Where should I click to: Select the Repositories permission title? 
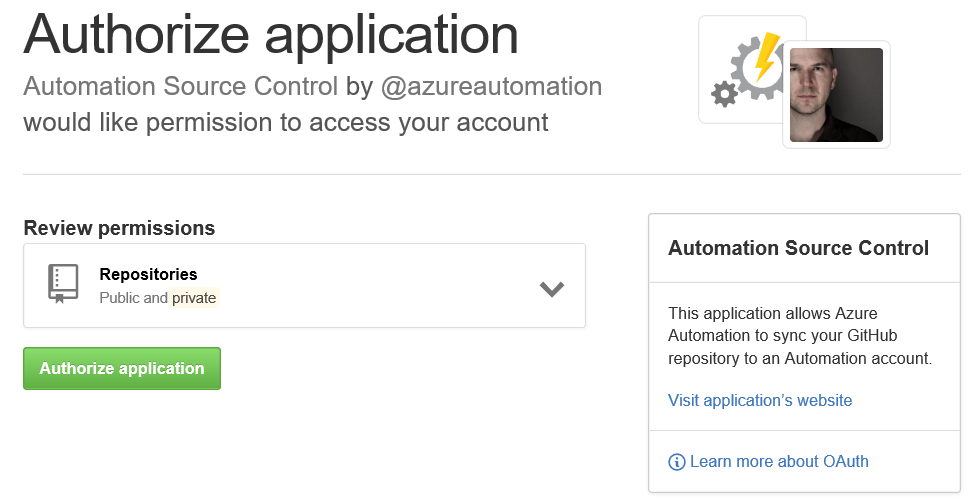point(148,274)
